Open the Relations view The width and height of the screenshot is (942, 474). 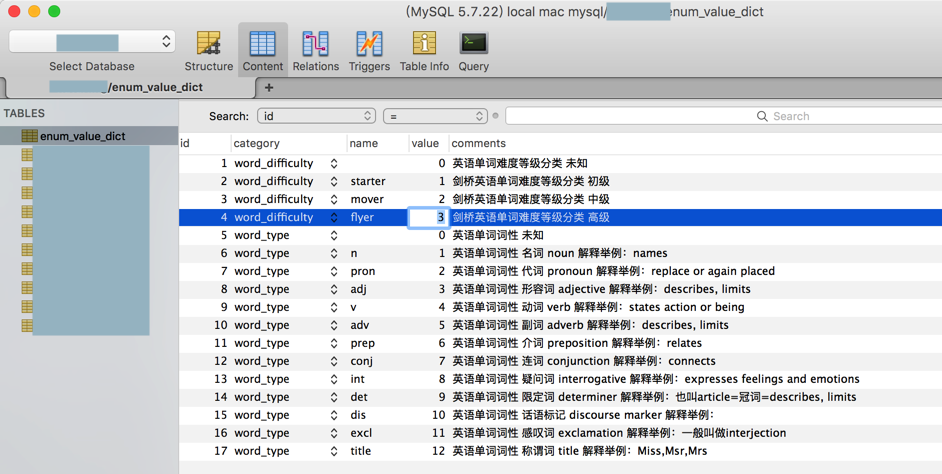pos(315,51)
